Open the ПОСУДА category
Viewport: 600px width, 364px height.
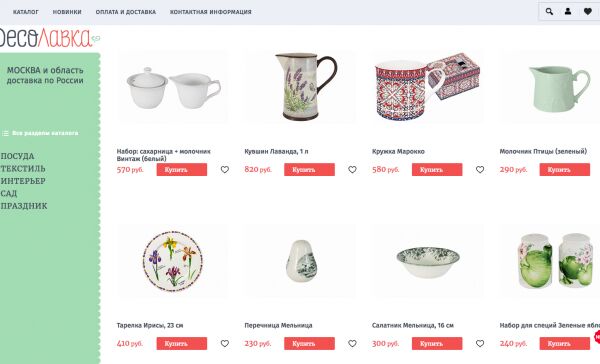(x=17, y=156)
